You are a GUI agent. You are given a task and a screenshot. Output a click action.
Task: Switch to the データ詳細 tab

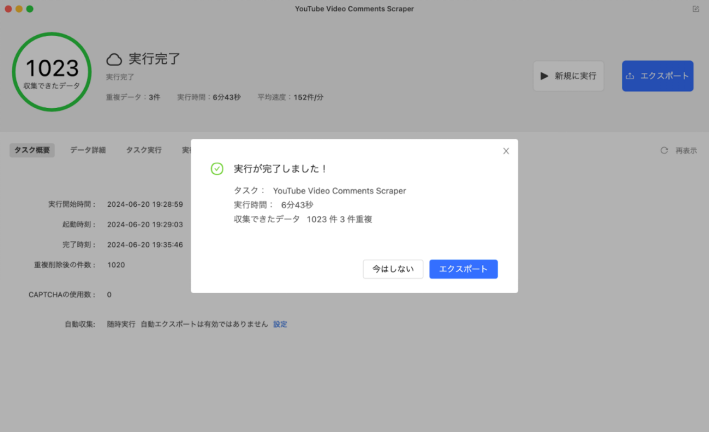click(x=88, y=150)
